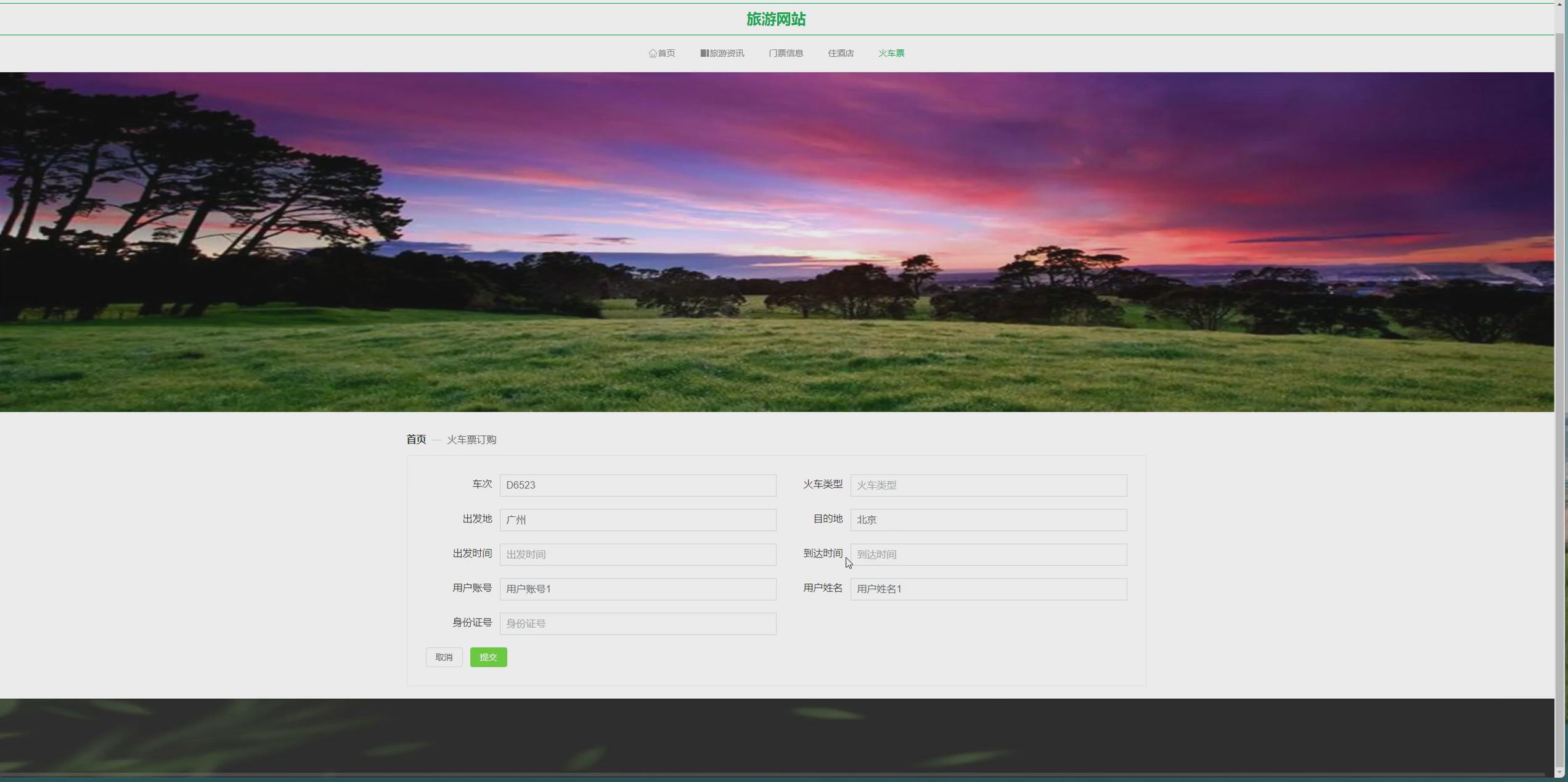Click the book icon beside 旅游资讯
Viewport: 1568px width, 782px height.
tap(704, 53)
